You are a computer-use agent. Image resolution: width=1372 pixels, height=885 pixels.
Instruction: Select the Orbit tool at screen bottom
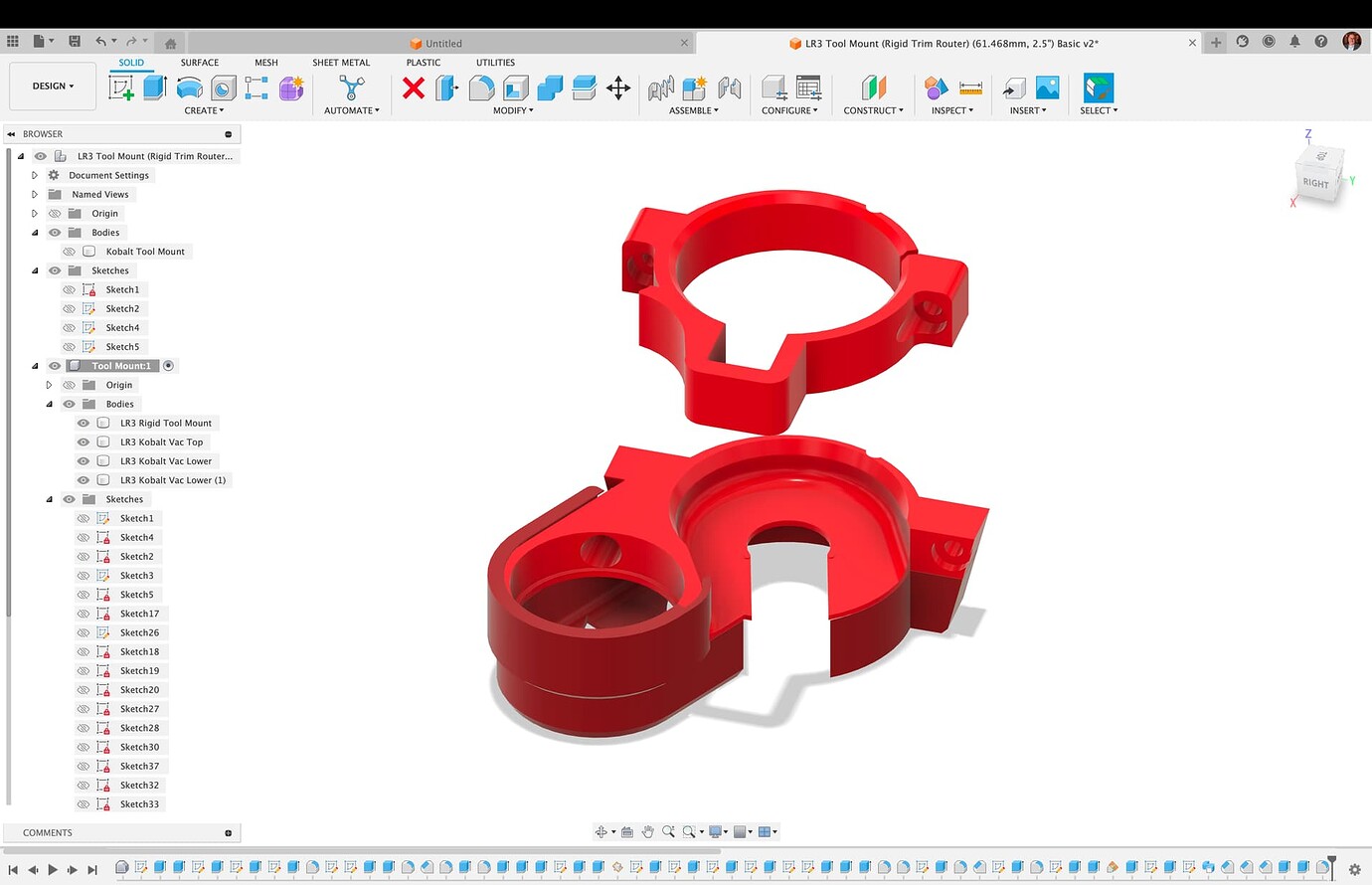[x=601, y=831]
